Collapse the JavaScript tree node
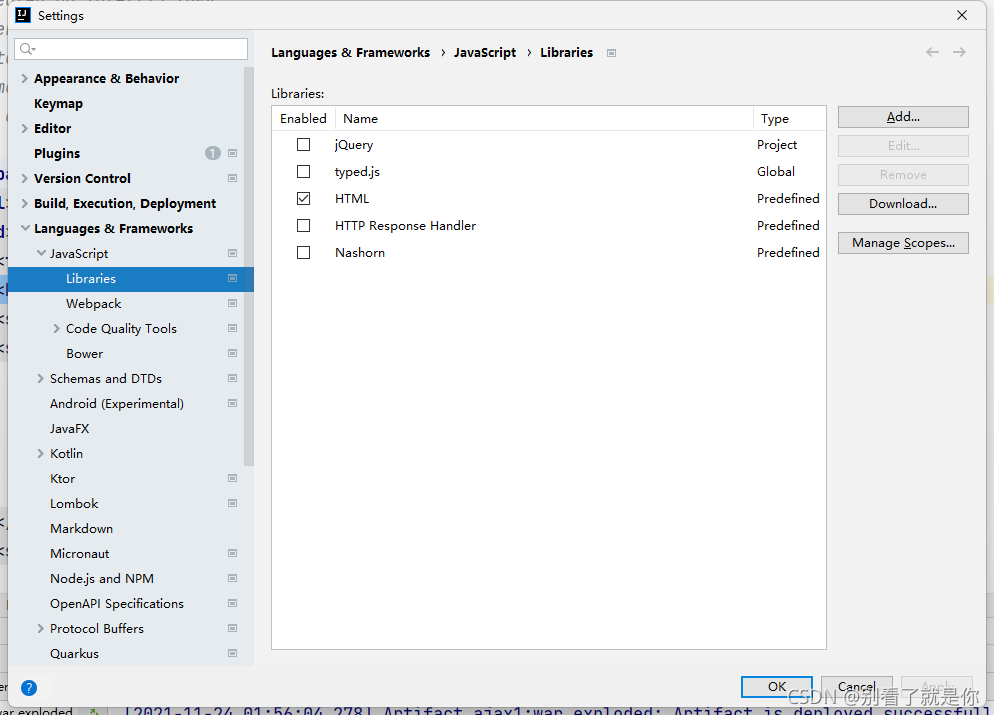The height and width of the screenshot is (715, 994). (x=41, y=254)
